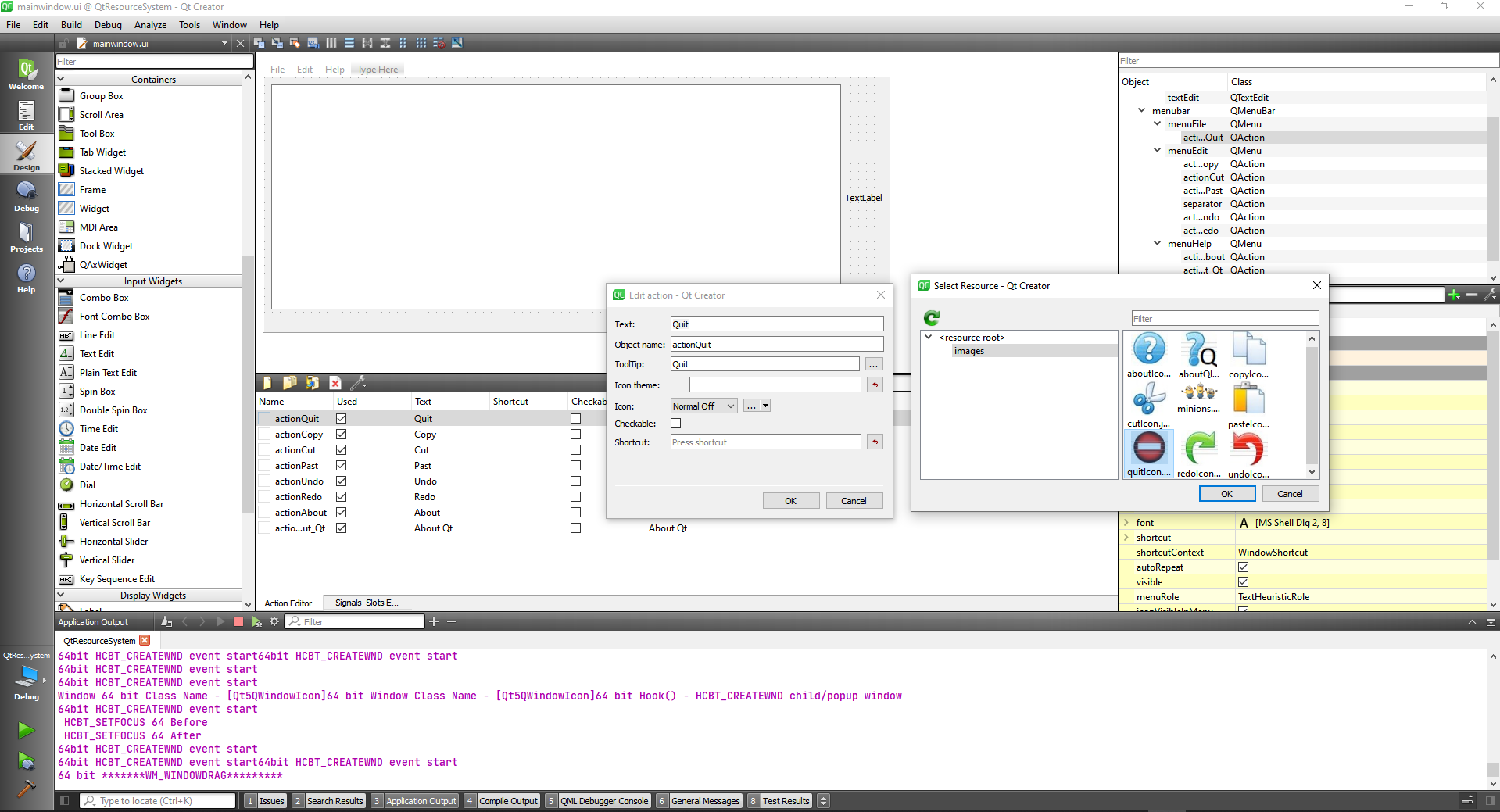Toggle the autoRepeat property checkbox
1500x812 pixels.
click(1244, 567)
